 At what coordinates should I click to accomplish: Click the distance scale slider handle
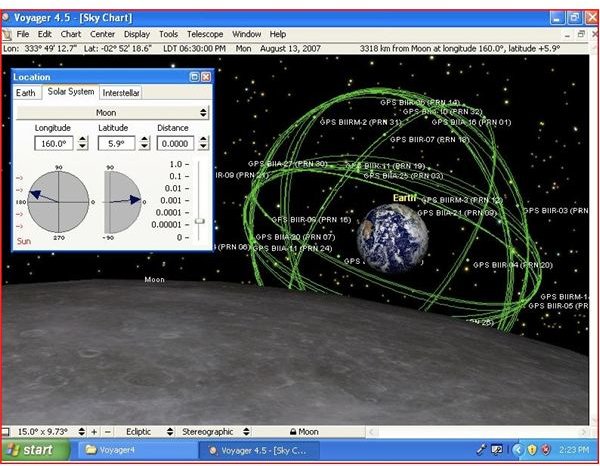tap(200, 221)
